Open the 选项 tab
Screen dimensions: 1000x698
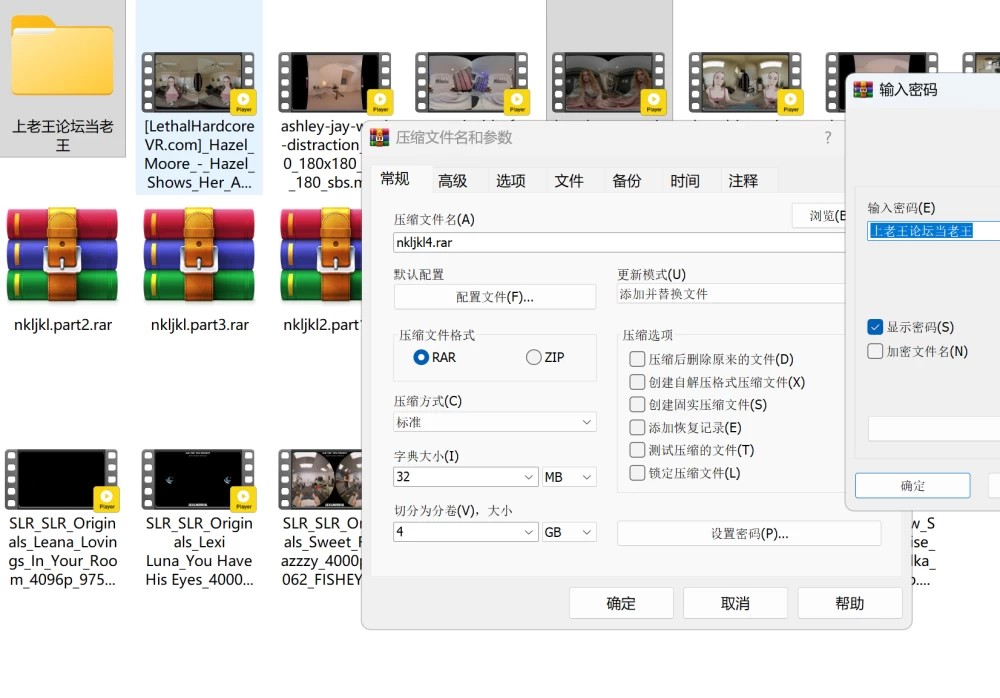511,181
